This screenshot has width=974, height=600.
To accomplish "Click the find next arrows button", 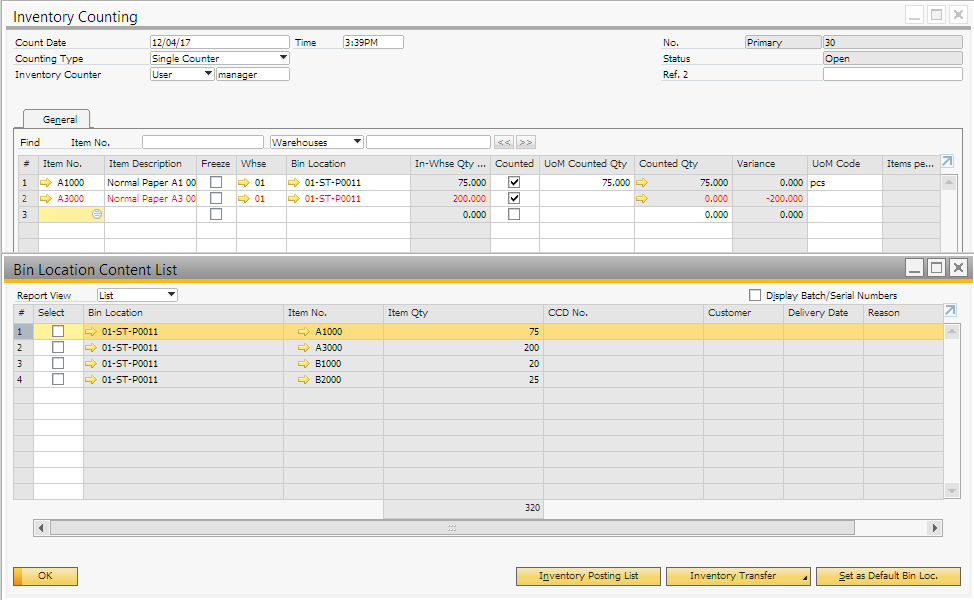I will coord(526,143).
